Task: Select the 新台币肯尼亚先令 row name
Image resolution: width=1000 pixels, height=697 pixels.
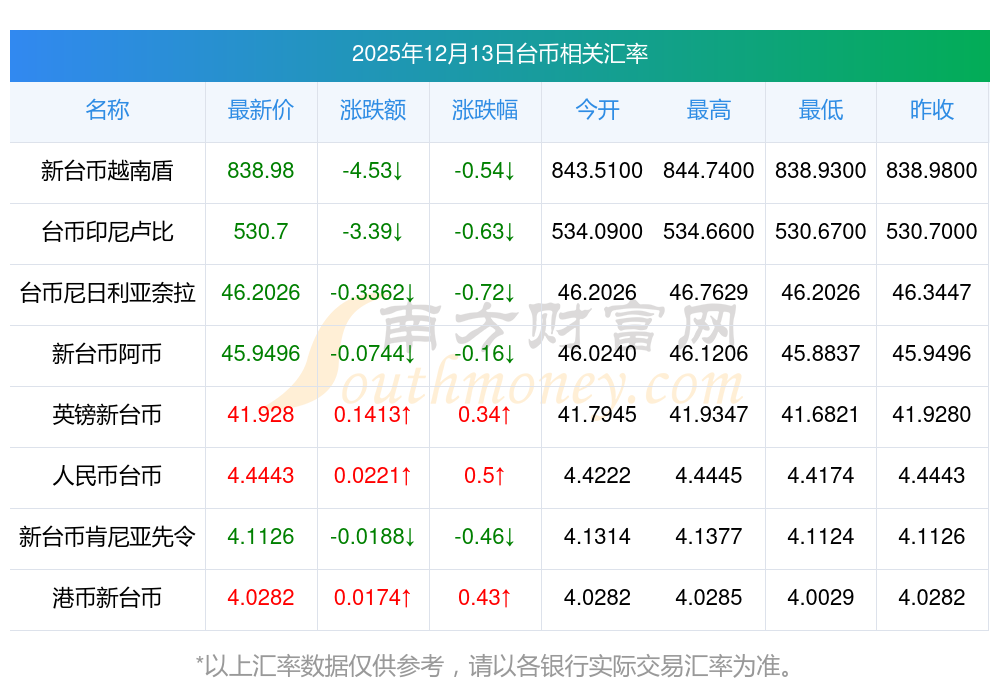Action: (x=107, y=536)
